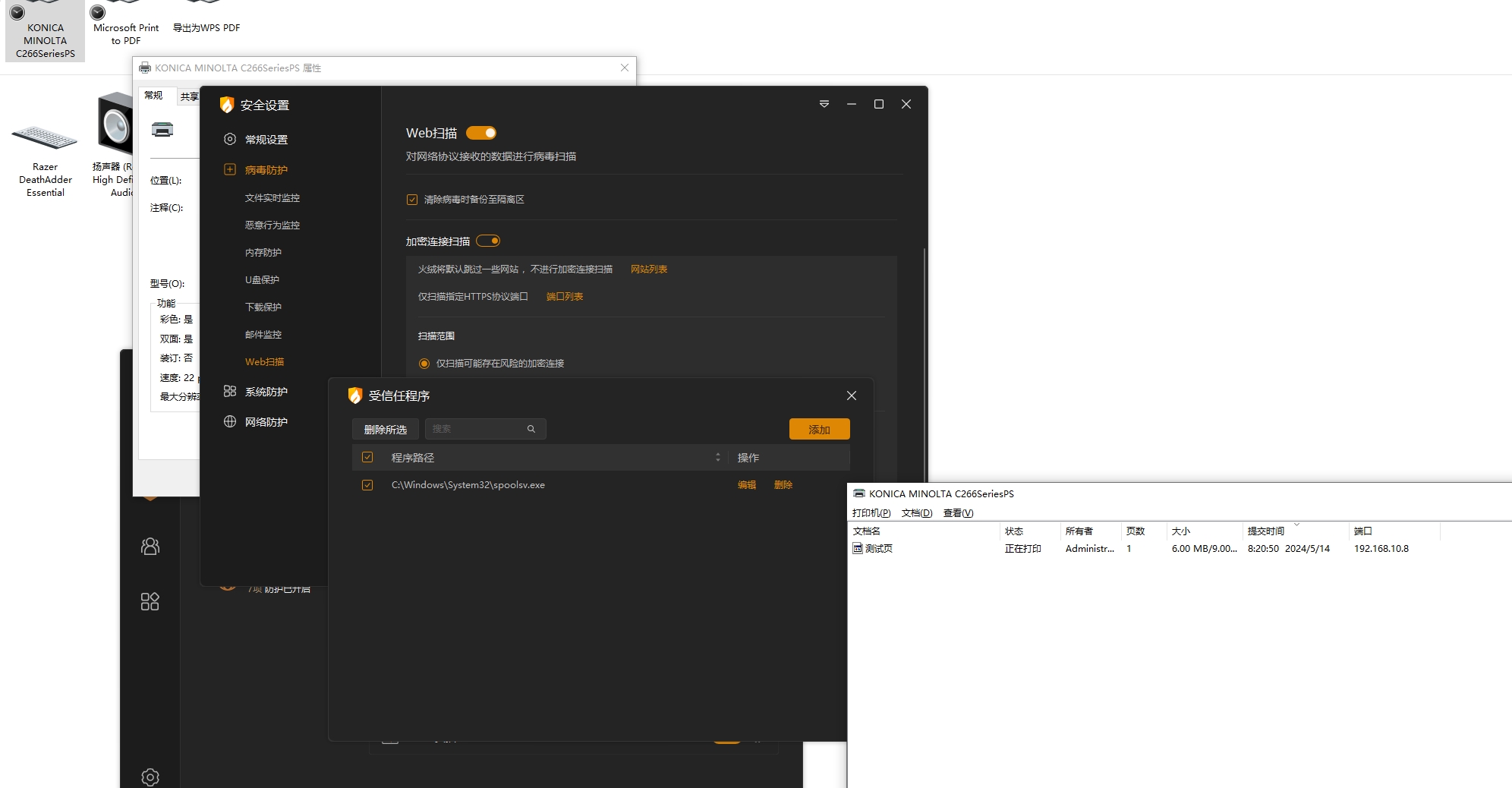Viewport: 1512px width, 788px height.
Task: Uncheck the spoolsv.exe row checkbox
Action: point(367,485)
